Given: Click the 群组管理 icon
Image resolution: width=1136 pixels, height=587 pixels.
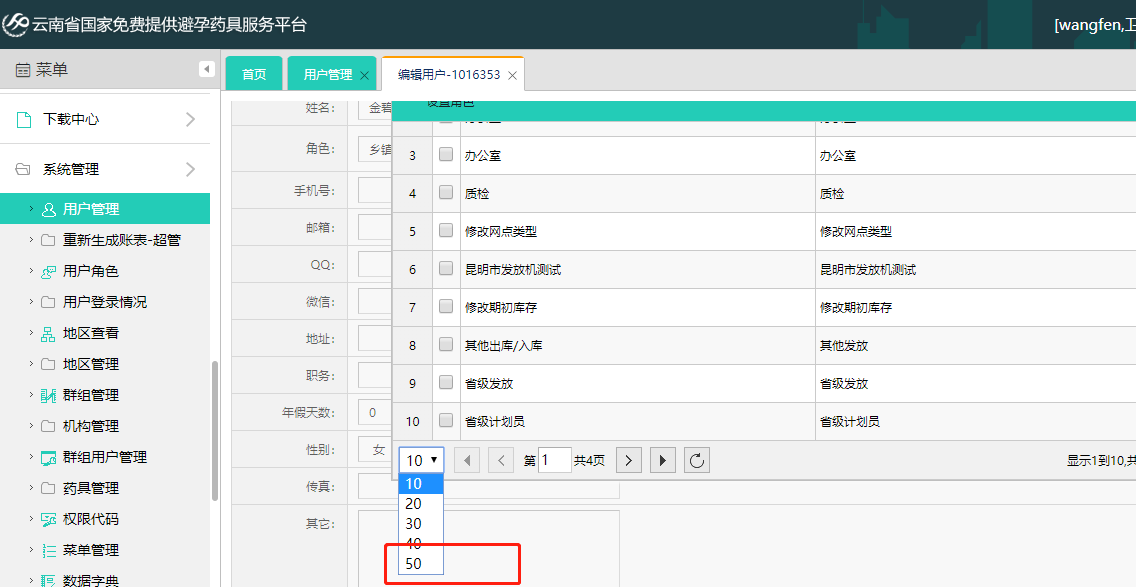Looking at the screenshot, I should point(49,396).
